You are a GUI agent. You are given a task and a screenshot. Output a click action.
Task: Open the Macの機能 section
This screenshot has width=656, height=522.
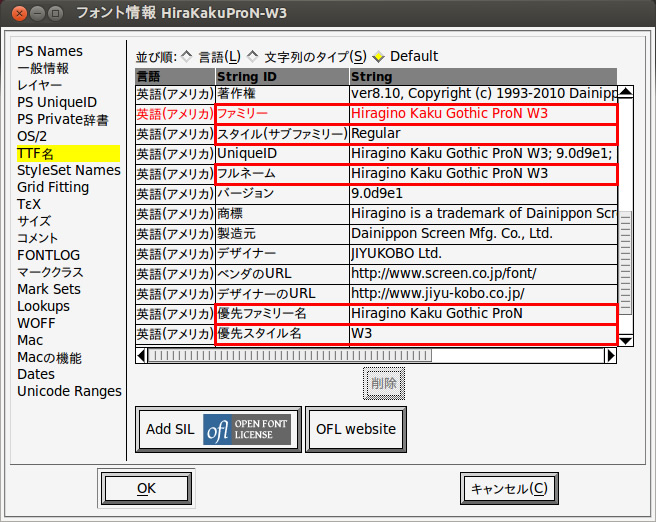(x=49, y=358)
